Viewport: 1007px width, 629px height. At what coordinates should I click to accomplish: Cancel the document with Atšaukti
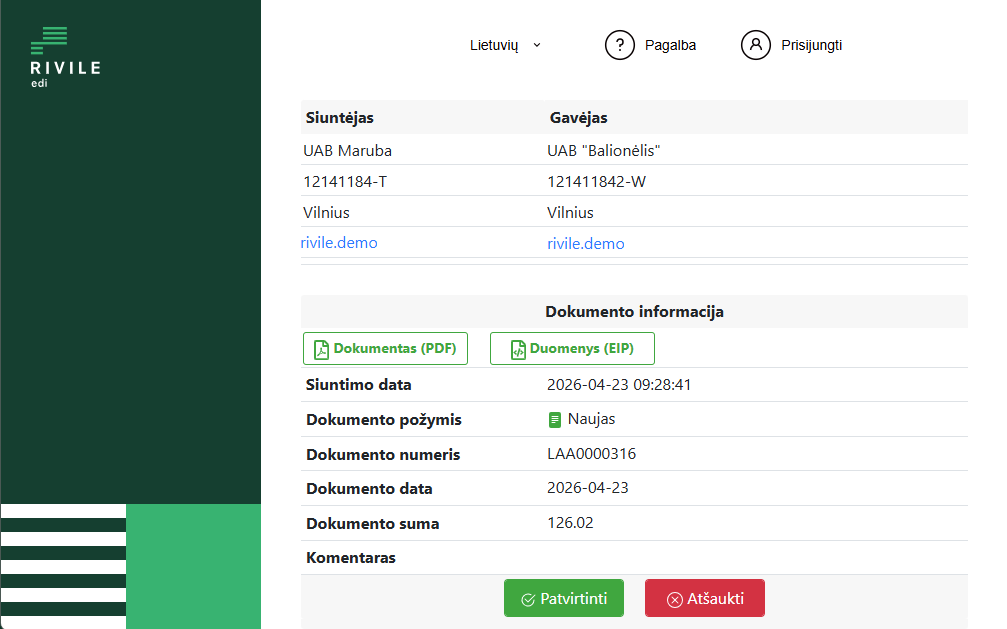click(705, 598)
